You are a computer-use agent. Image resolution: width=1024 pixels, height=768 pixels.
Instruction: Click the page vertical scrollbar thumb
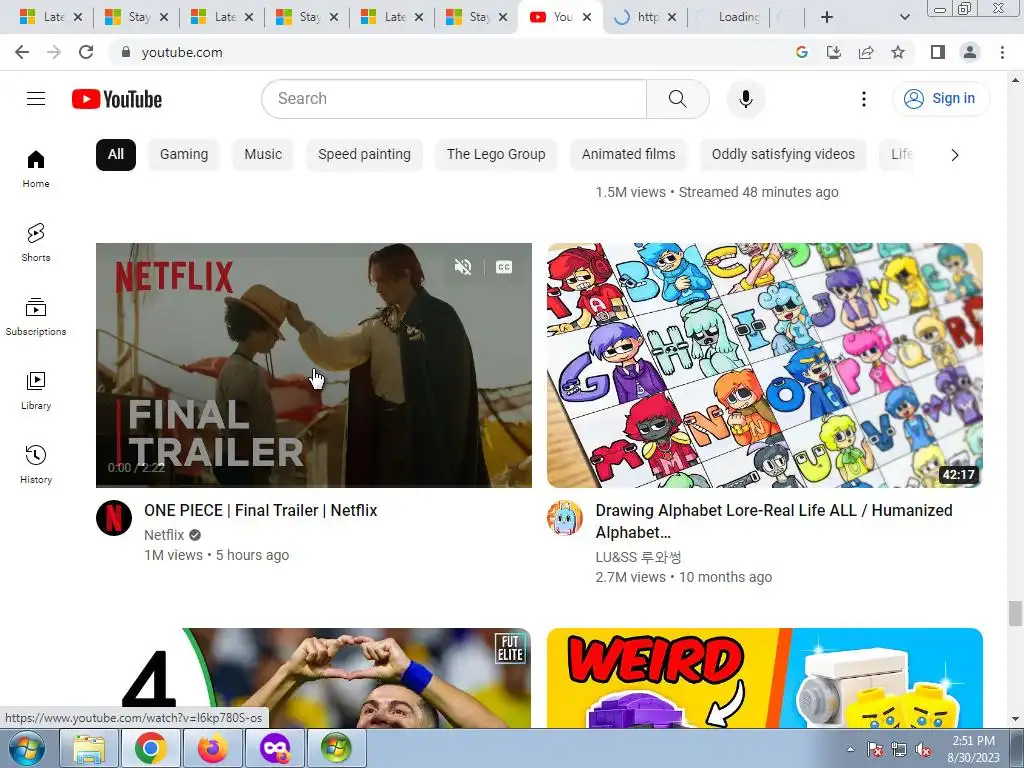1015,613
